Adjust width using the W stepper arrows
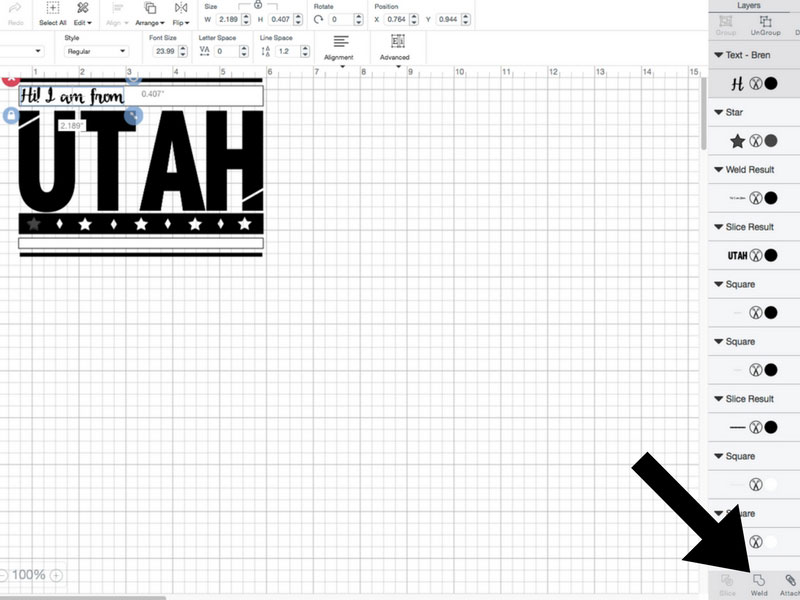 click(246, 19)
